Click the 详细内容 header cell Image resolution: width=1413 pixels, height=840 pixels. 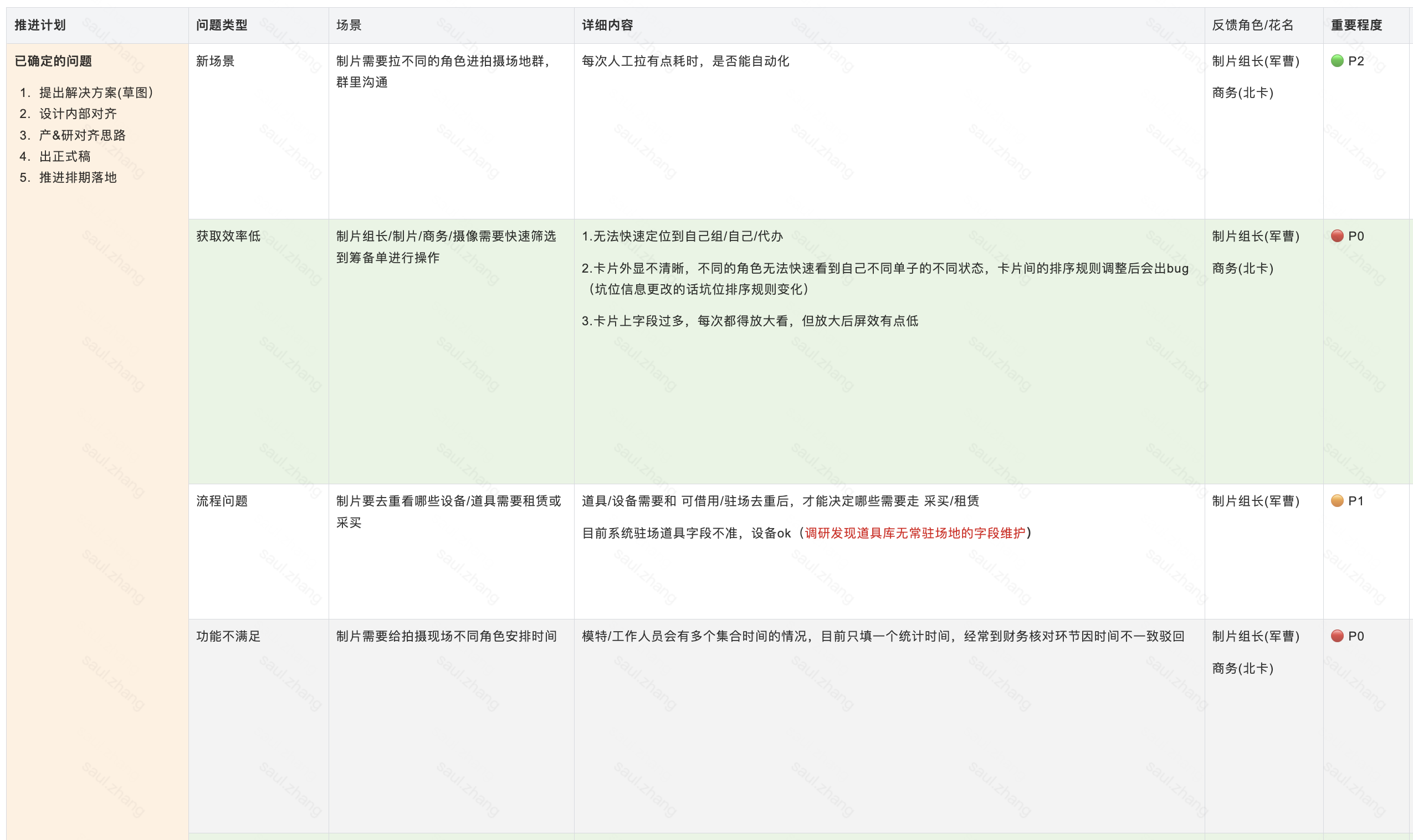[607, 25]
